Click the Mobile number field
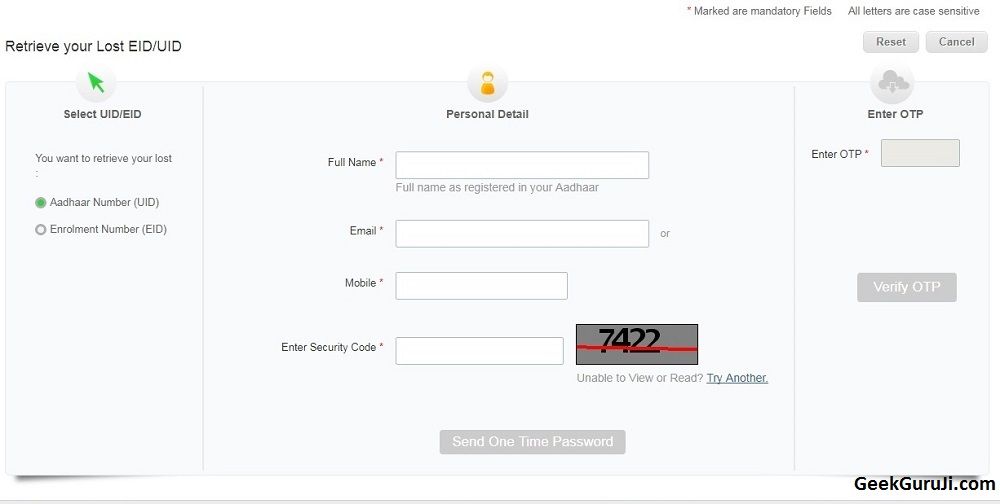This screenshot has height=504, width=1000. point(481,286)
